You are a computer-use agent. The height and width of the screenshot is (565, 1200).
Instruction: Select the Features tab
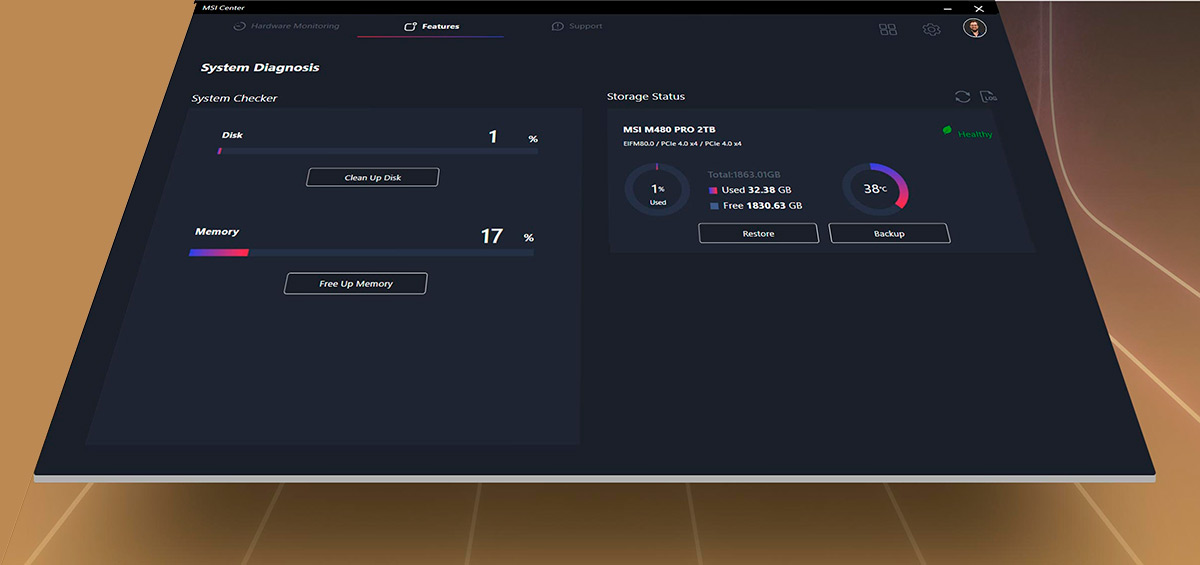[432, 26]
